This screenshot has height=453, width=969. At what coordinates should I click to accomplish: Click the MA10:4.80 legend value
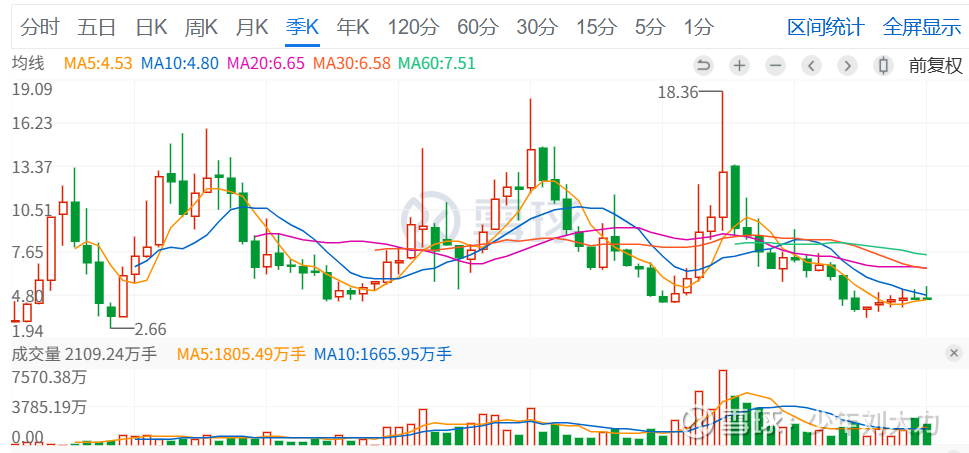pos(180,63)
